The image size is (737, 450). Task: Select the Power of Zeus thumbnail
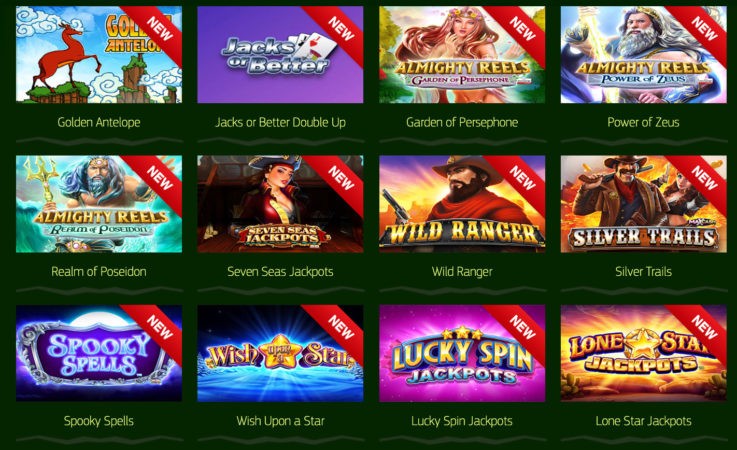[x=643, y=54]
